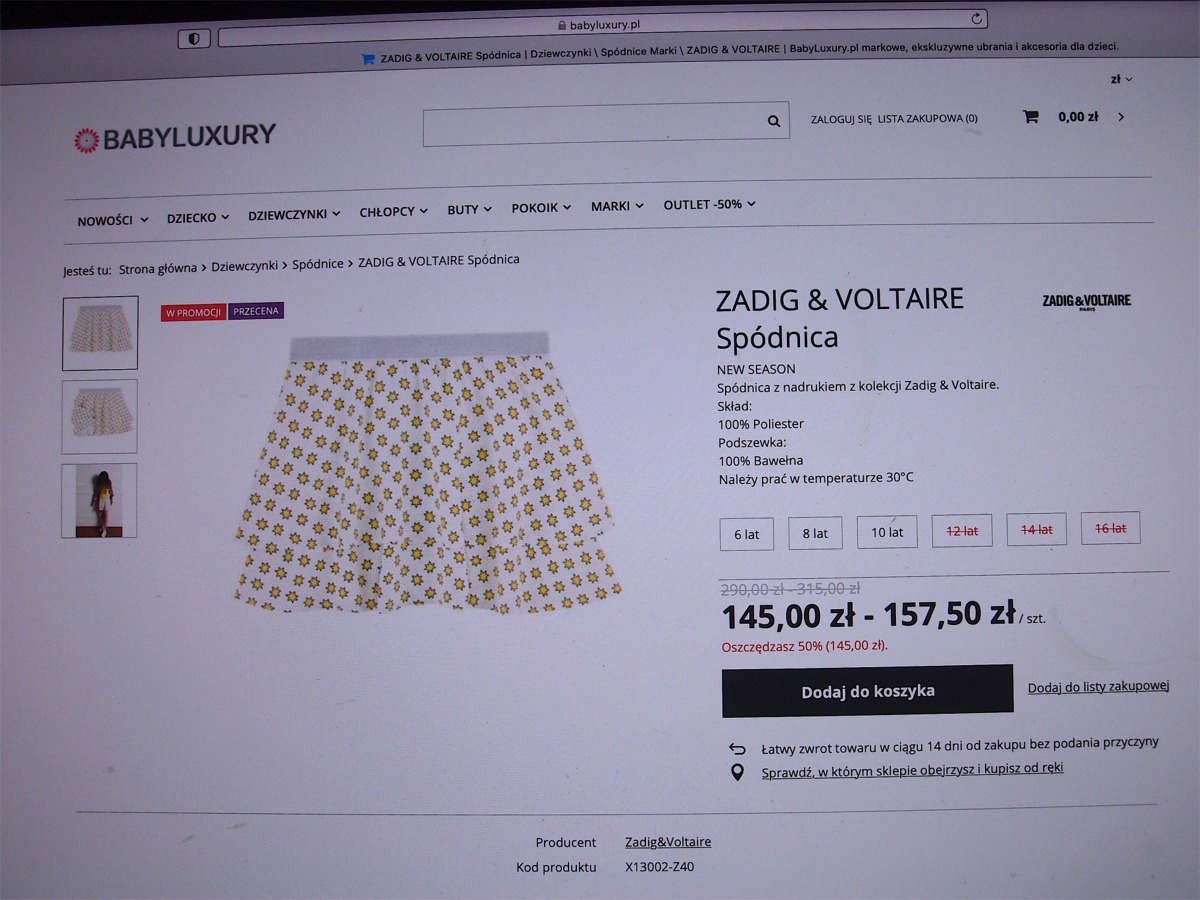Open the zł currency dropdown
Screen dimensions: 1200x900
pyautogui.click(x=1121, y=79)
